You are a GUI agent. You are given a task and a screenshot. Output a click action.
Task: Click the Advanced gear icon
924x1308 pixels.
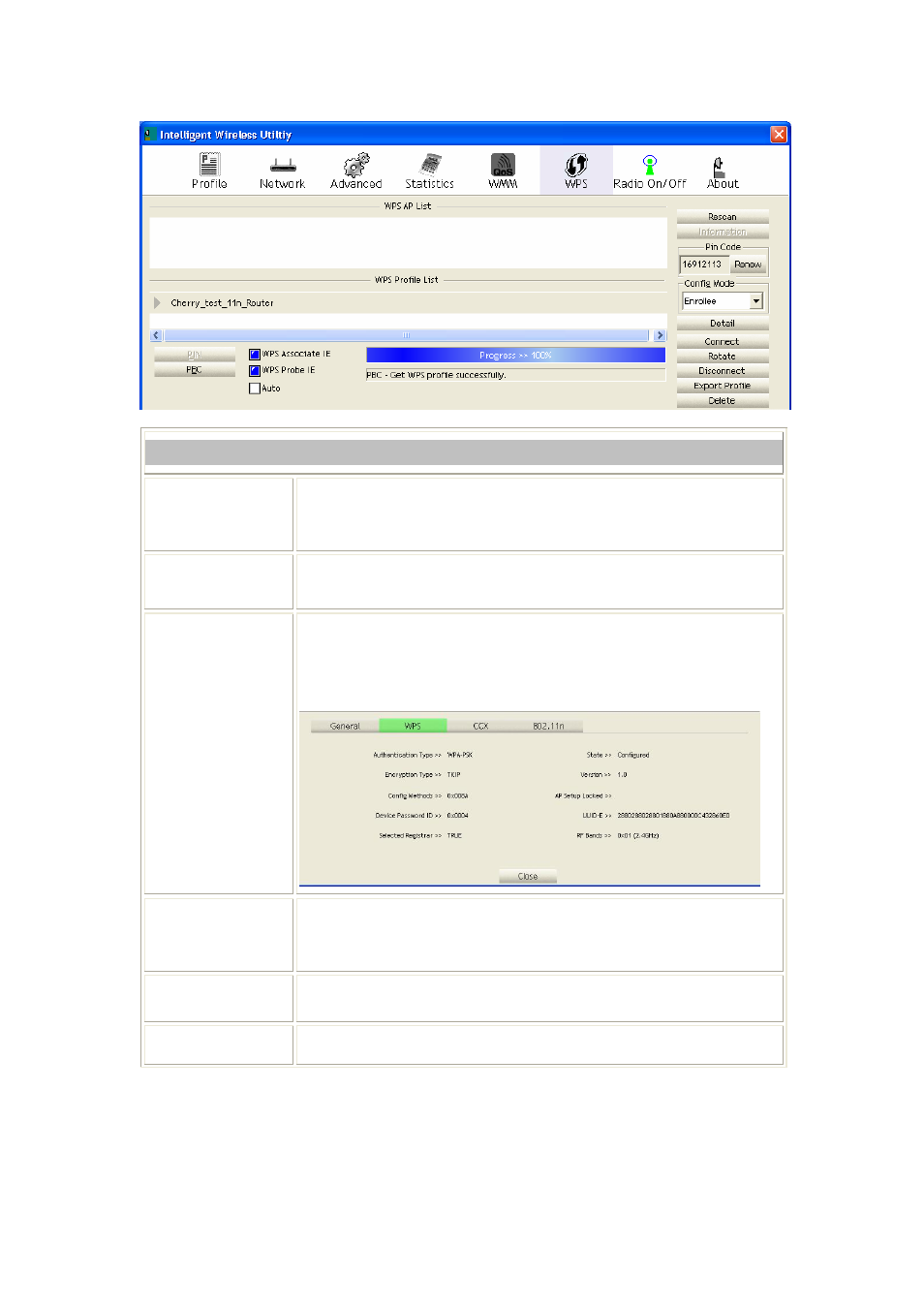click(356, 166)
